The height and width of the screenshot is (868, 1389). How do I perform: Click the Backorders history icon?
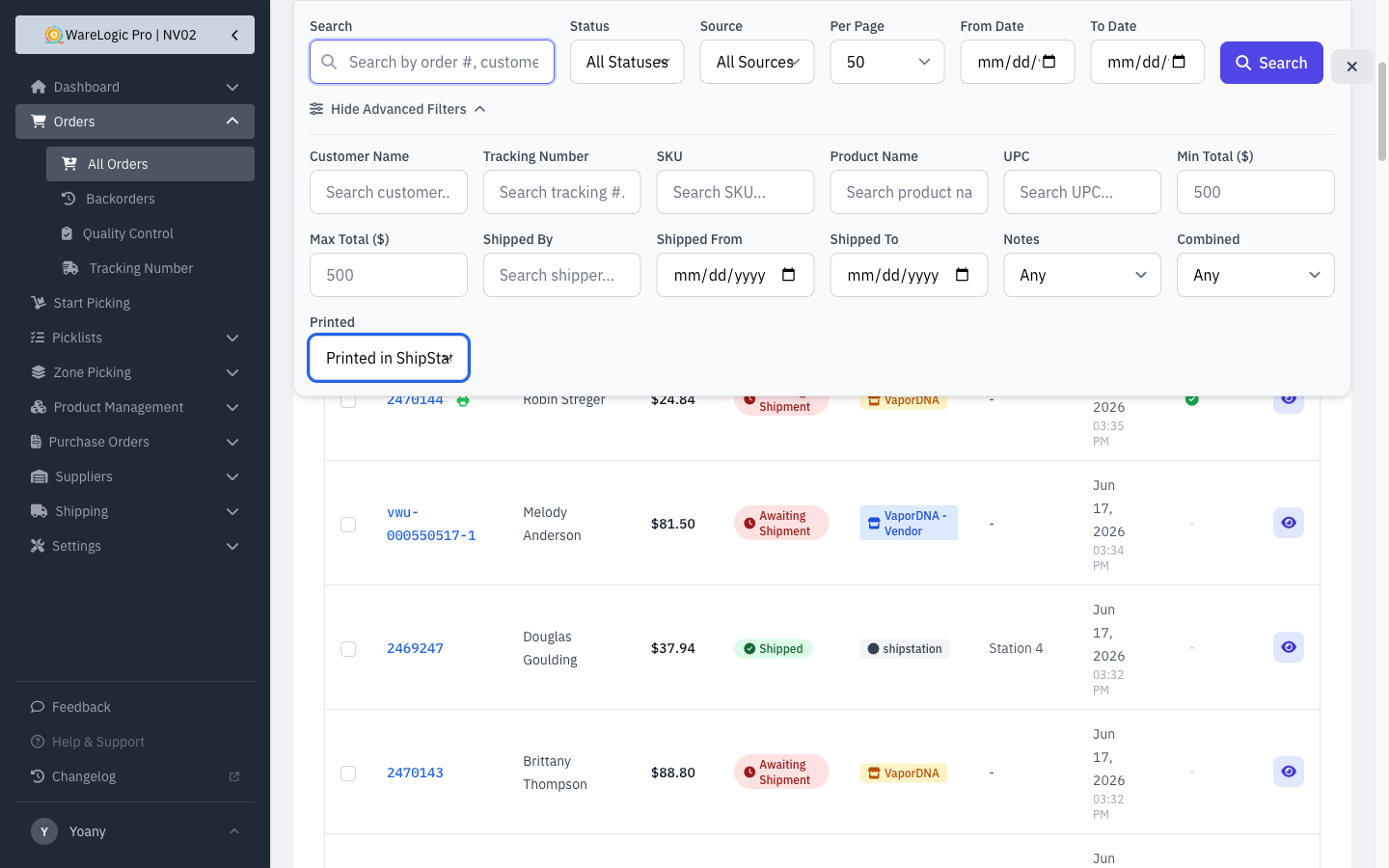68,199
